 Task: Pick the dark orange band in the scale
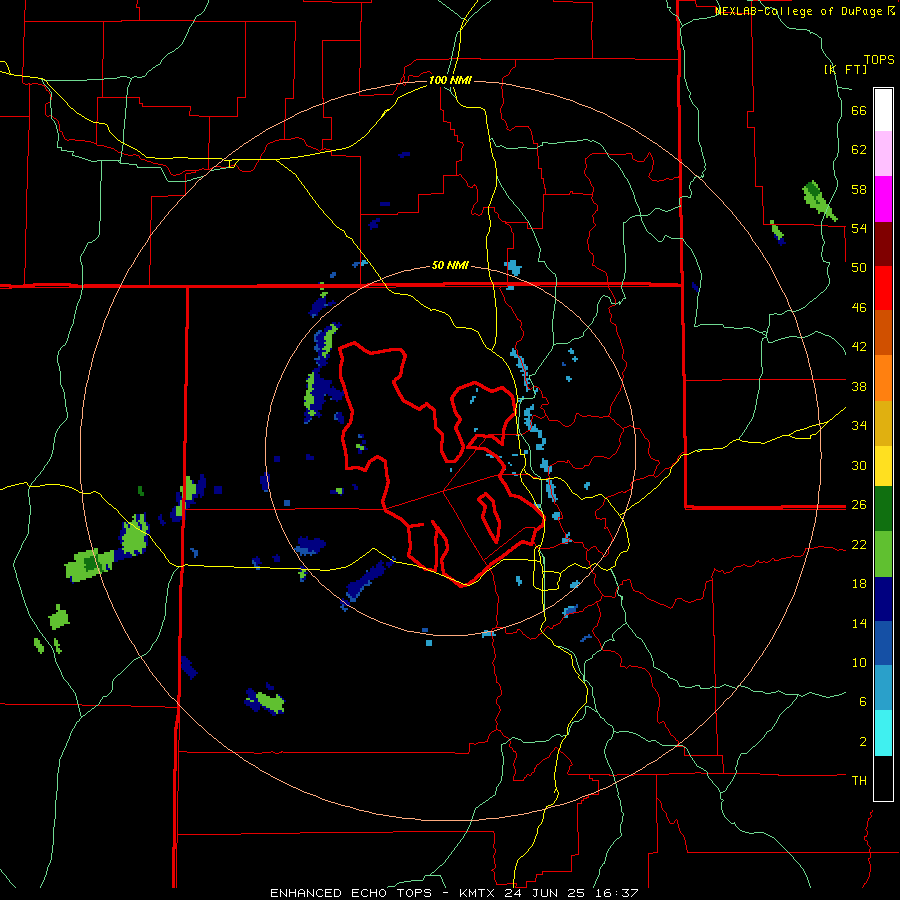pyautogui.click(x=883, y=332)
